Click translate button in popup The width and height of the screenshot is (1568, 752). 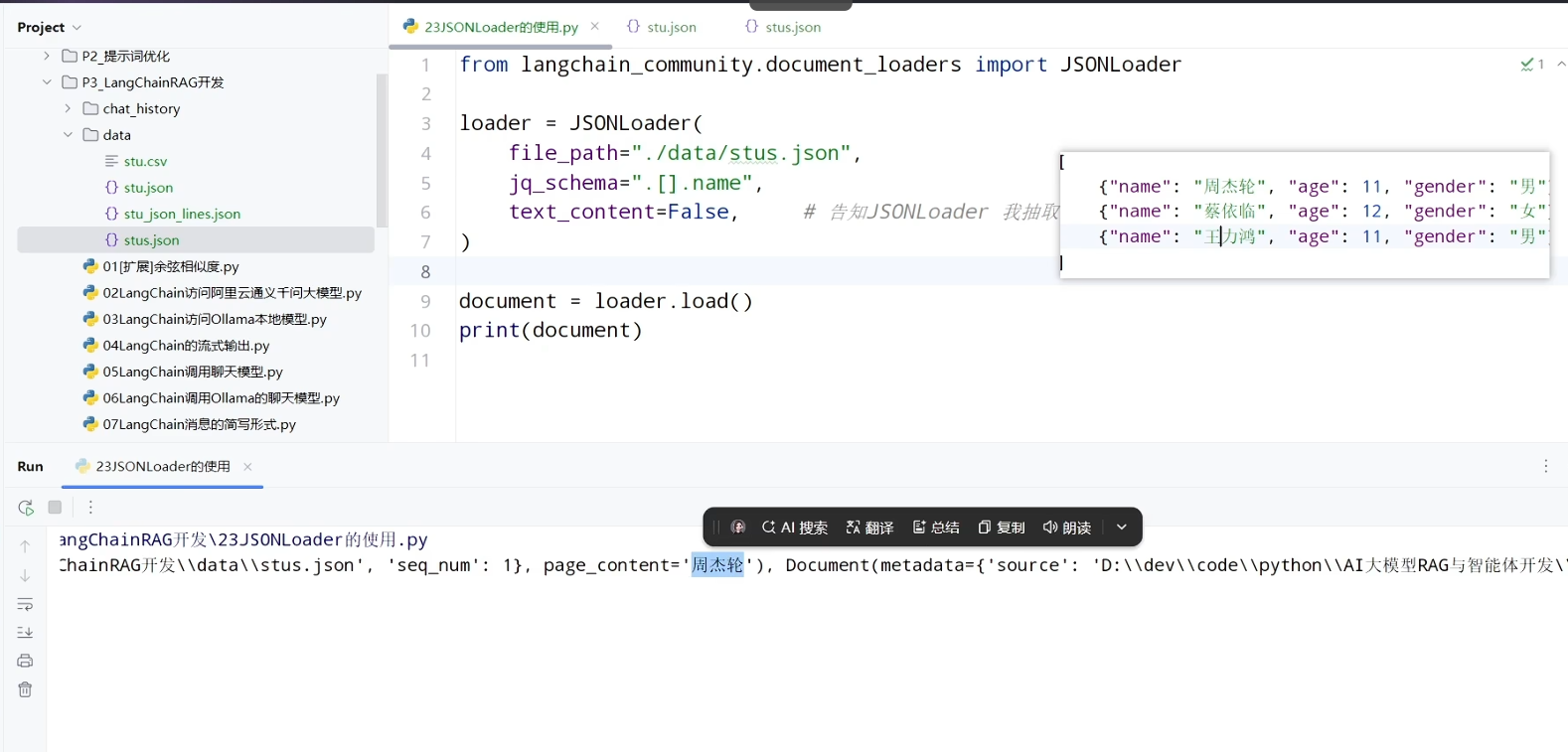pyautogui.click(x=869, y=527)
